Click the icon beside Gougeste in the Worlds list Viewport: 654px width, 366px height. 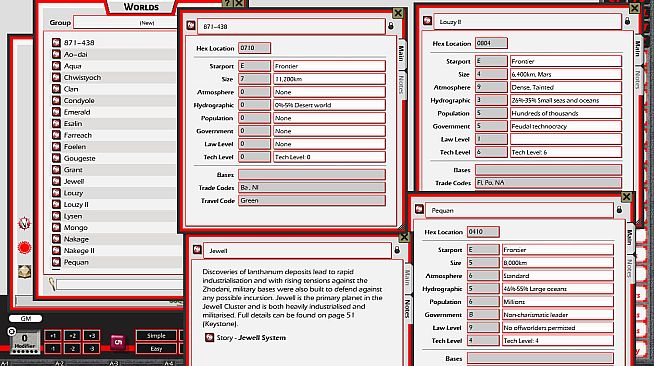(x=56, y=158)
